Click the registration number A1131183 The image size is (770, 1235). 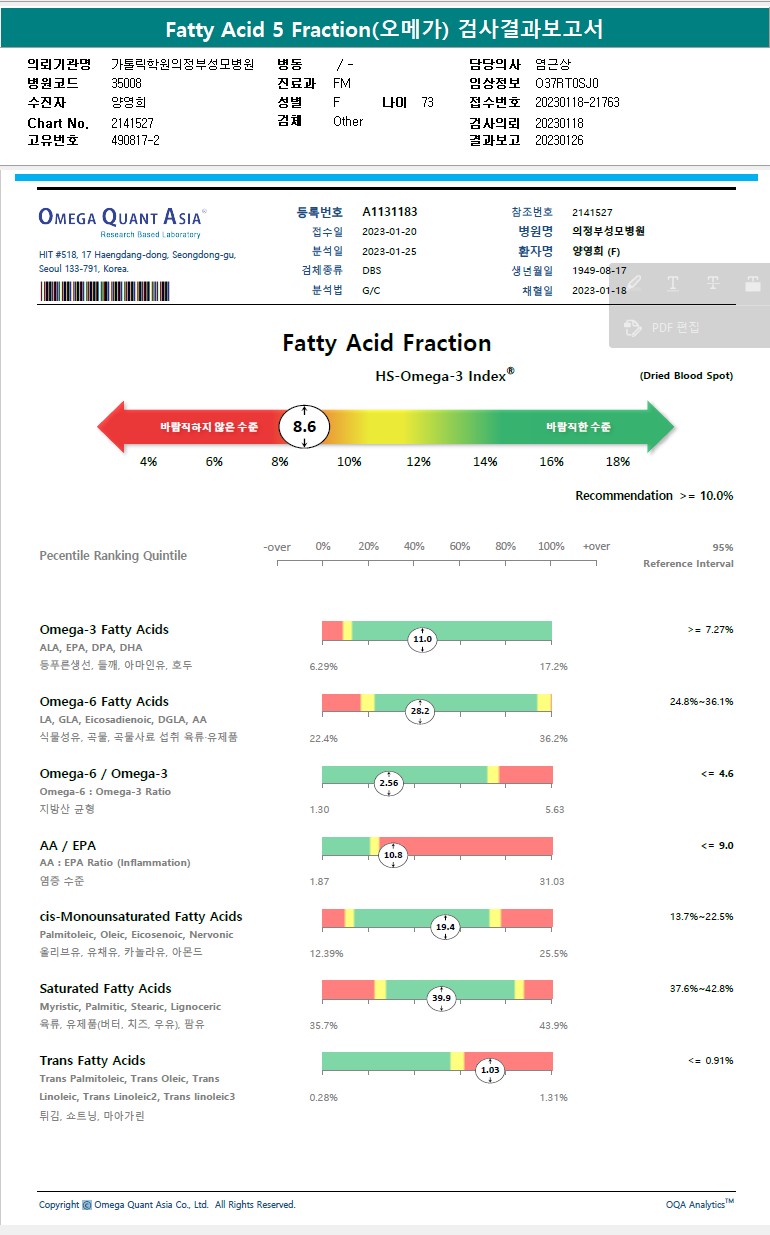390,212
